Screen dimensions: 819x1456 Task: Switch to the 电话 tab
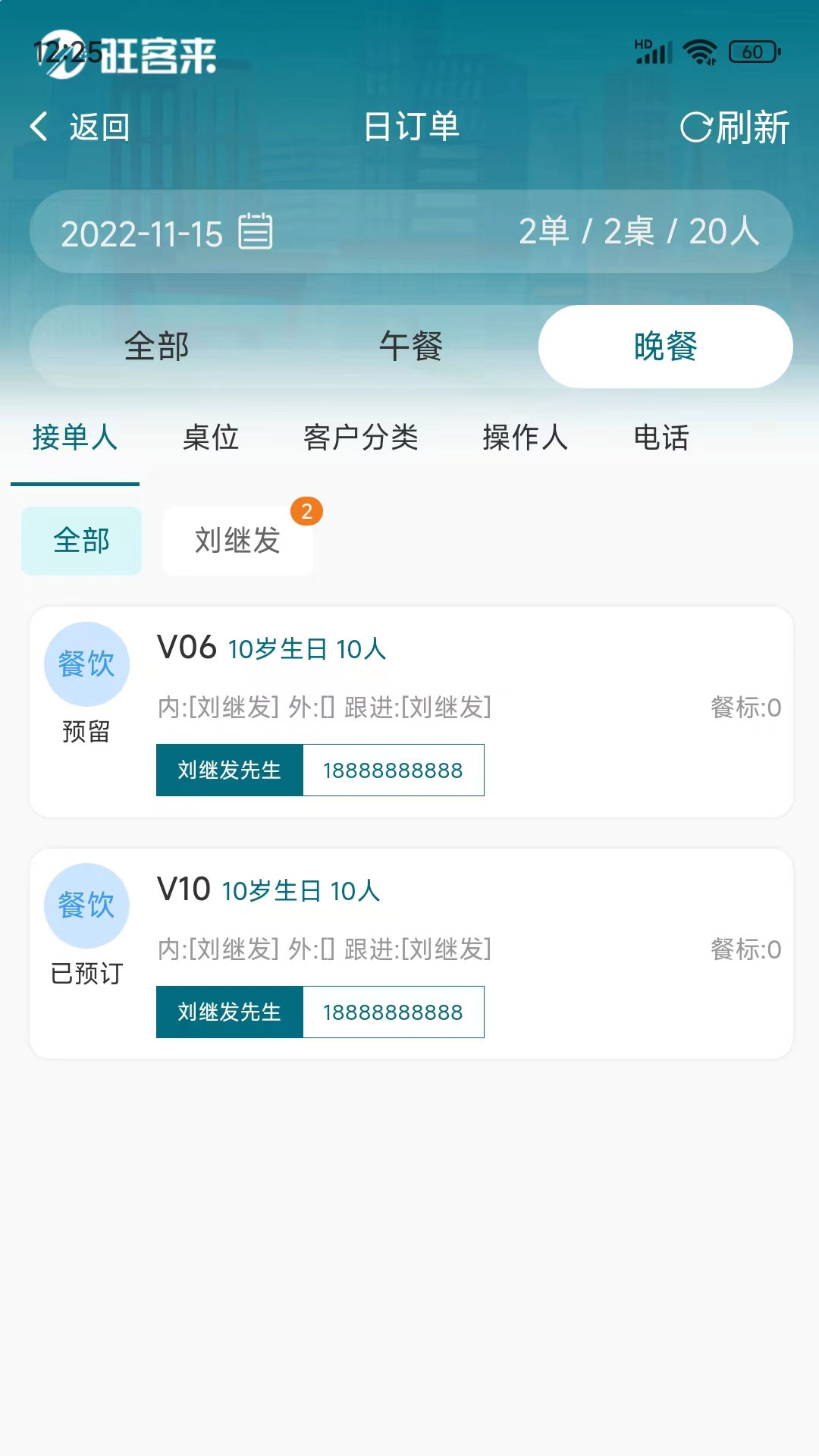pyautogui.click(x=661, y=438)
